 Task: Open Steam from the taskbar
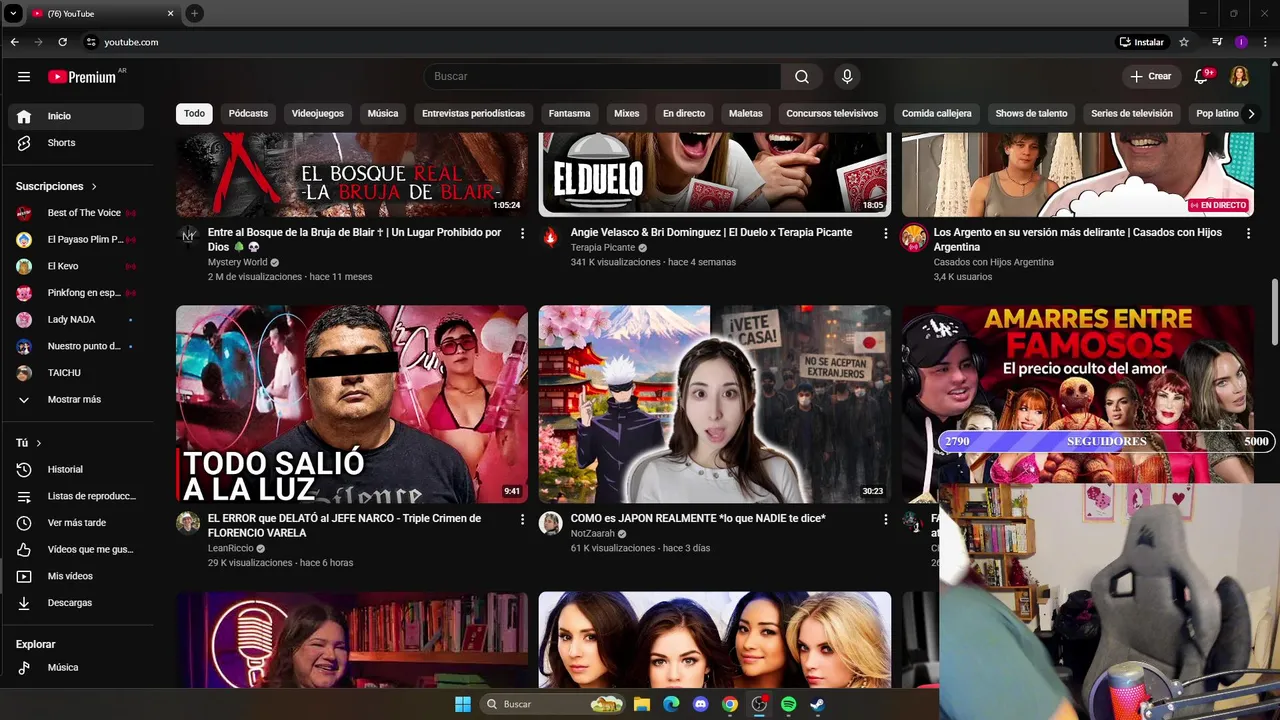pos(817,704)
